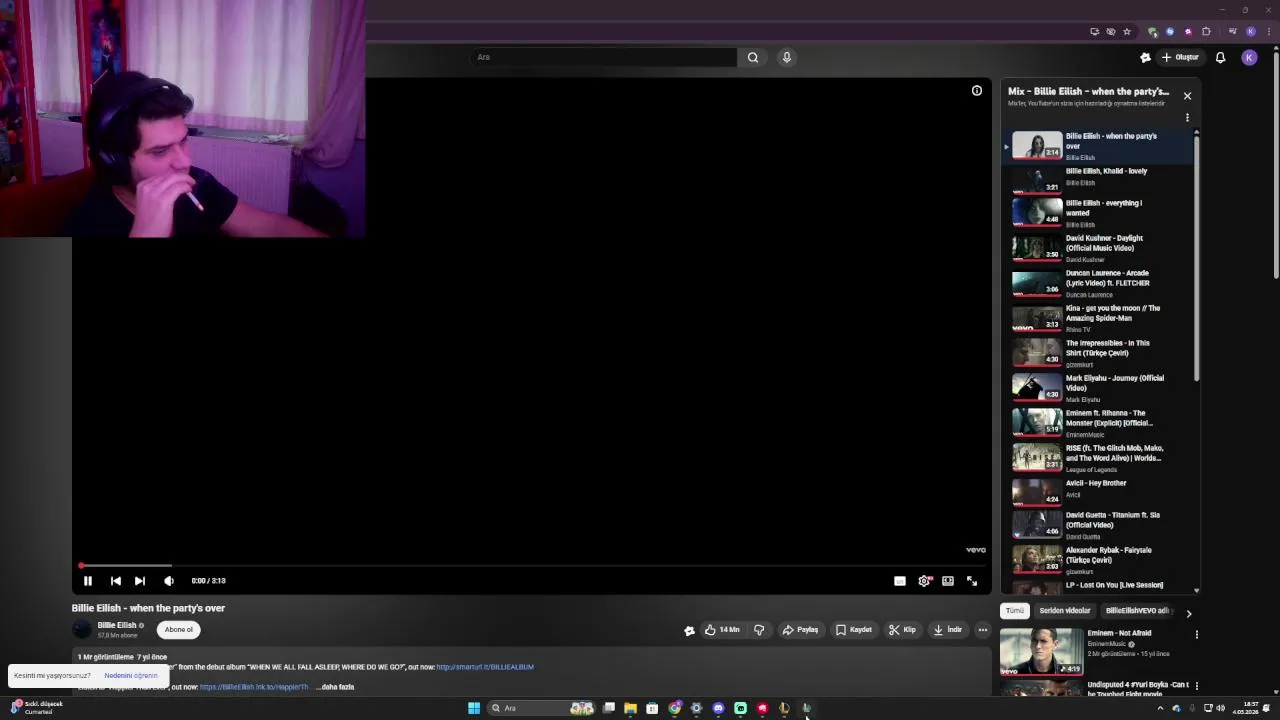Open the Chrome extensions puzzle icon
This screenshot has height=720, width=1280.
[x=1206, y=31]
